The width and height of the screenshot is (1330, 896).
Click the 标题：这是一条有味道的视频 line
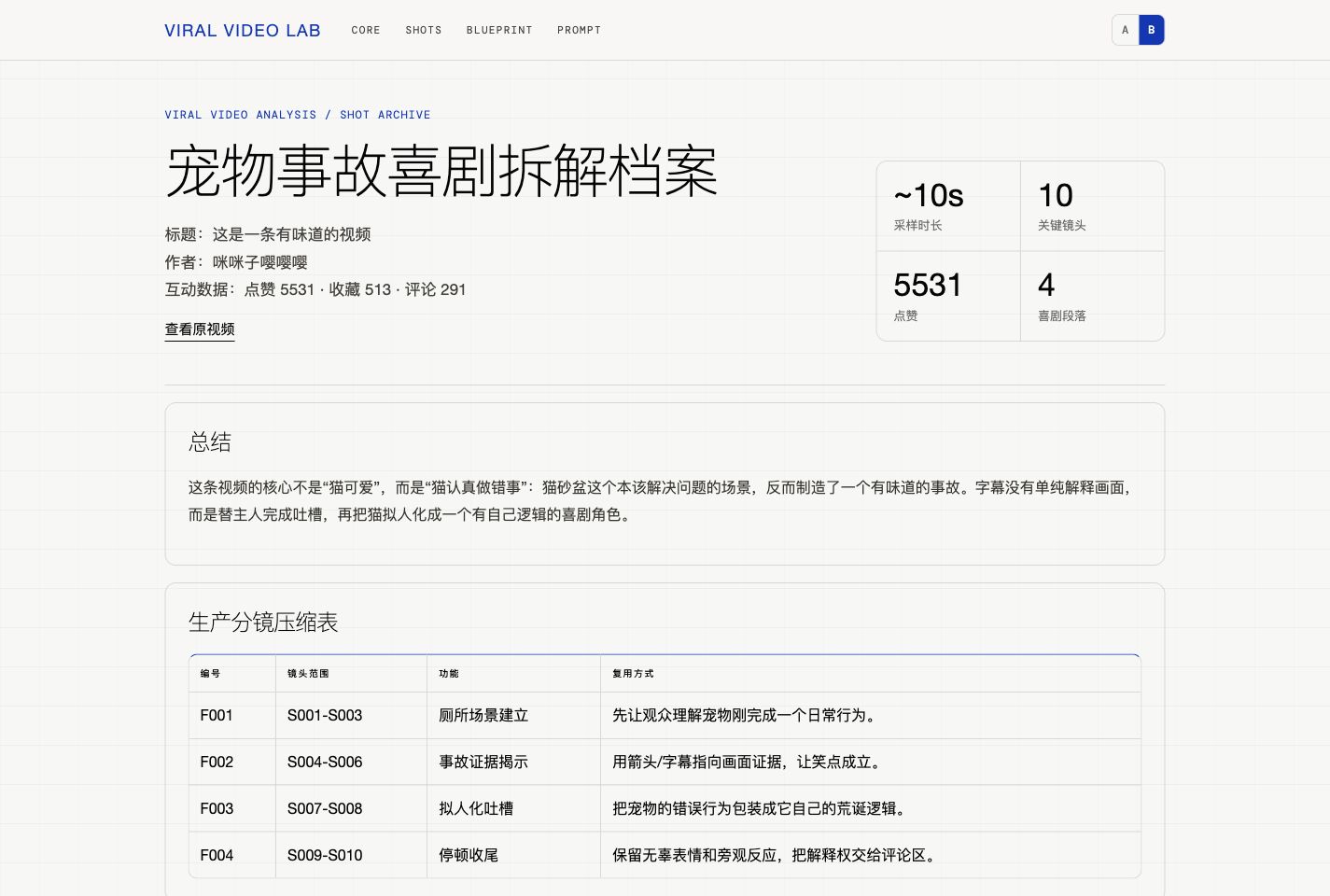click(x=268, y=234)
